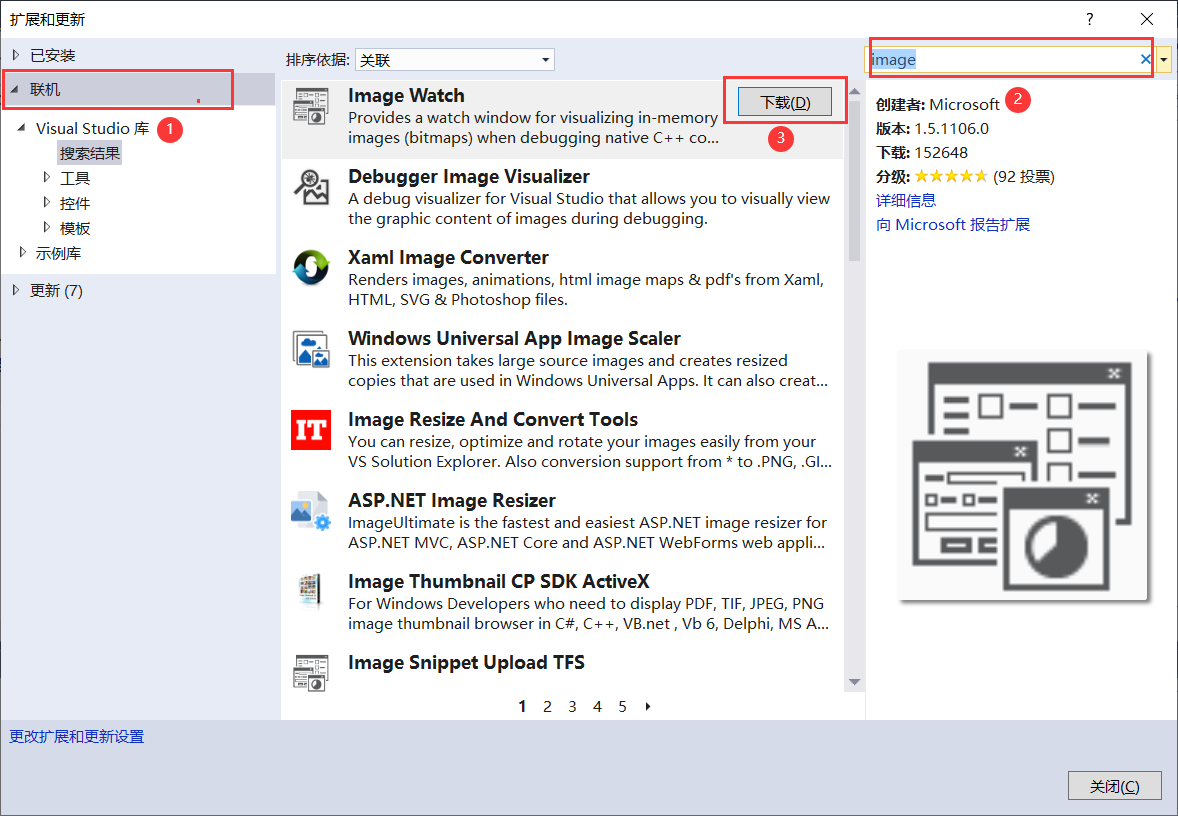The image size is (1178, 816).
Task: Clear the search box with the X
Action: [1145, 59]
